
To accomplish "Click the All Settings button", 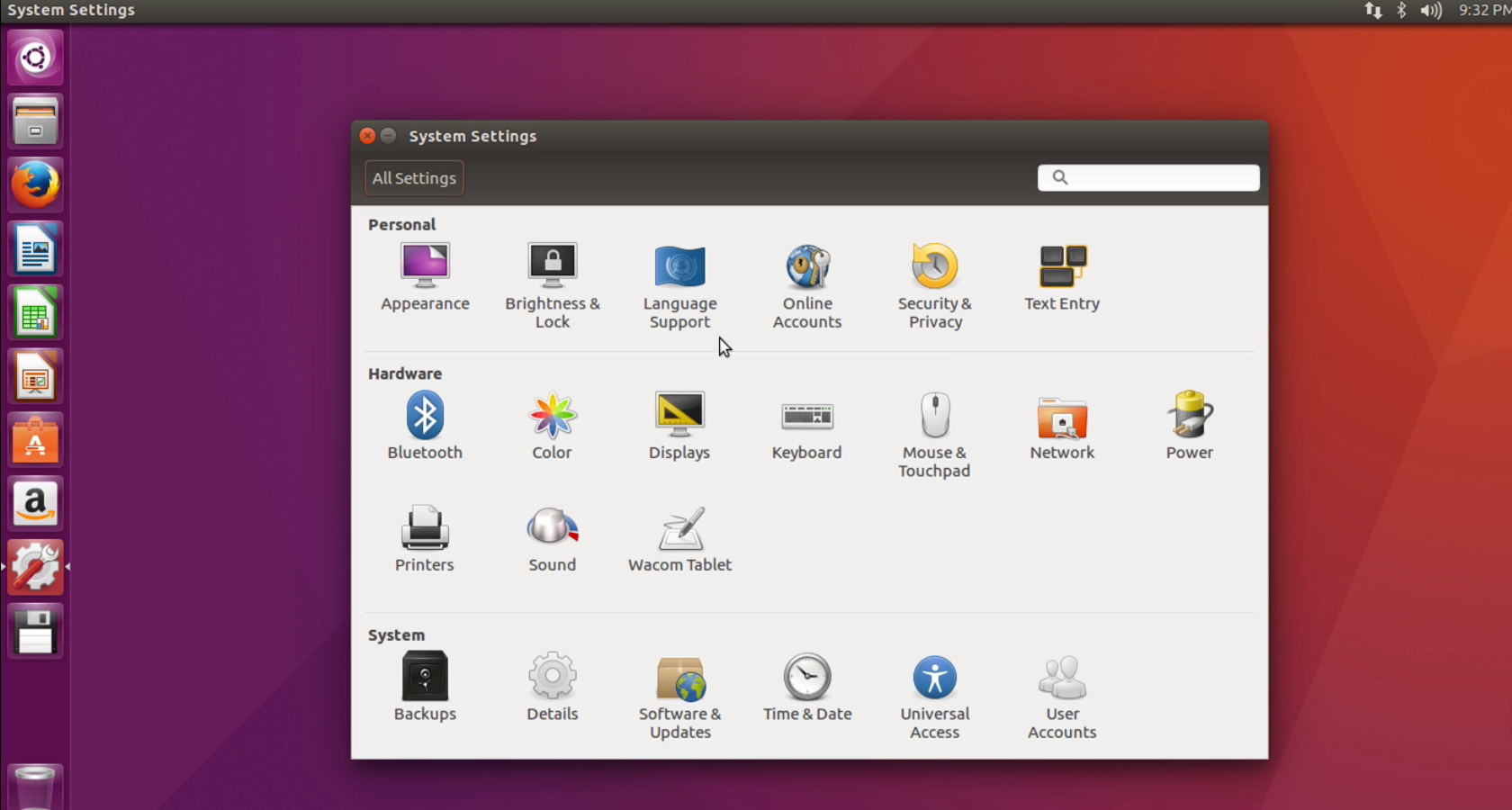I will coord(414,178).
